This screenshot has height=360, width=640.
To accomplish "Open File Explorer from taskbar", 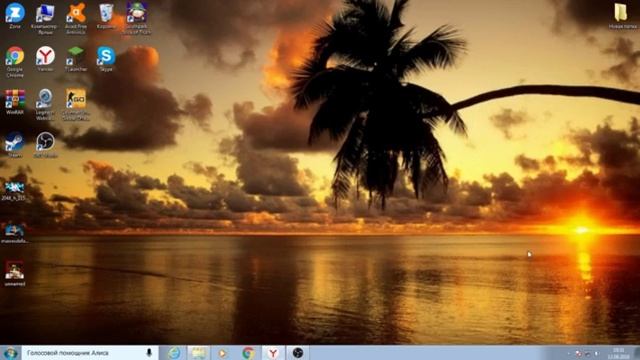I will coord(199,353).
